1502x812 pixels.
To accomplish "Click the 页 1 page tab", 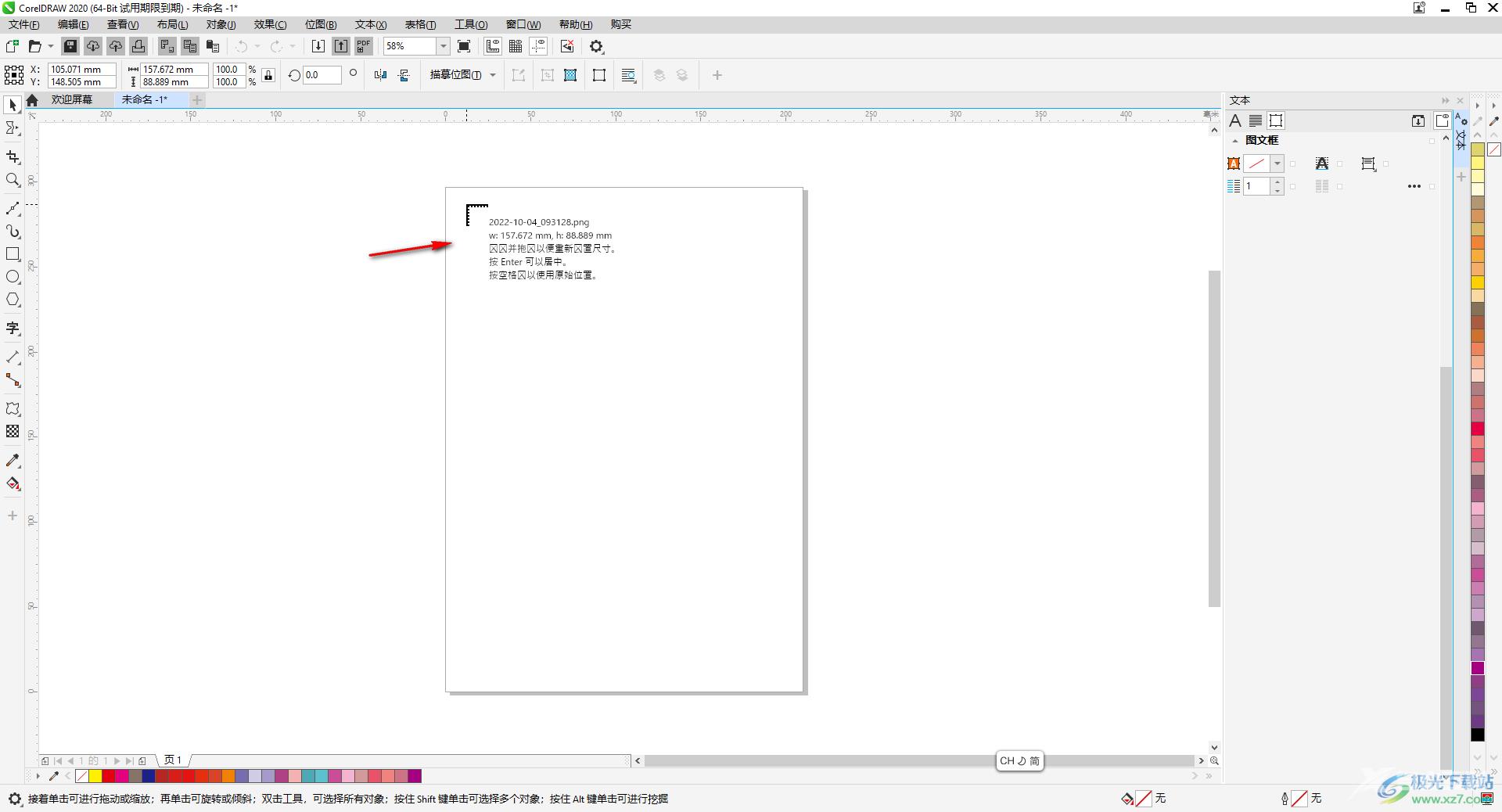I will (x=173, y=760).
